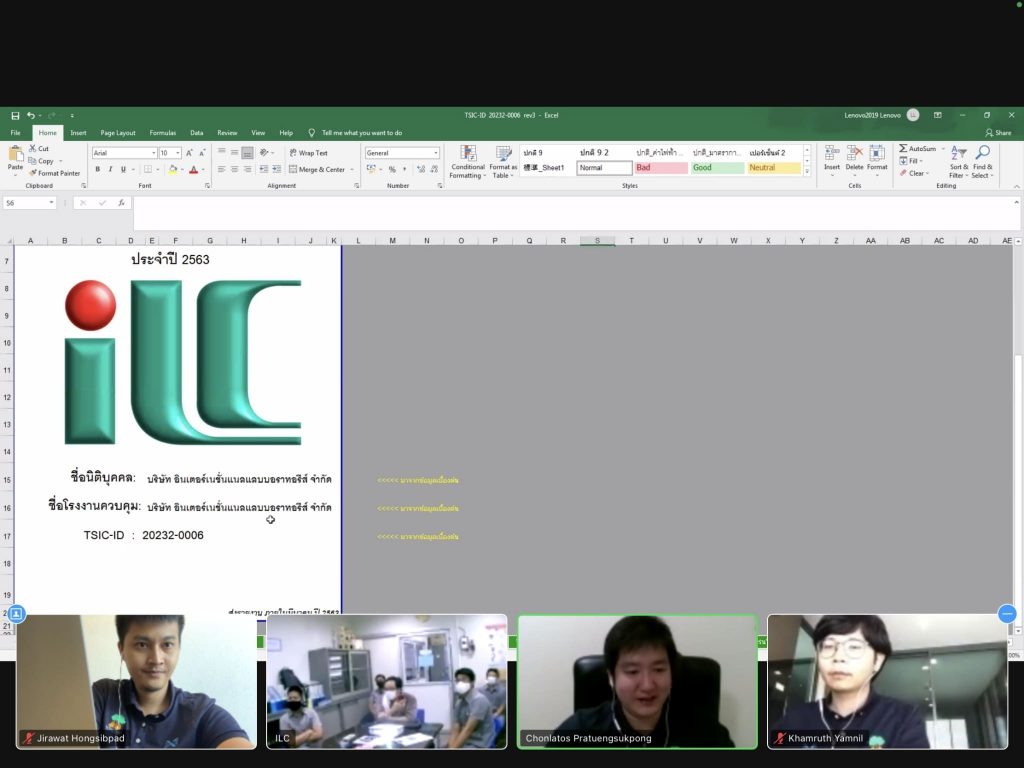Click the Format Painter brush

point(33,173)
